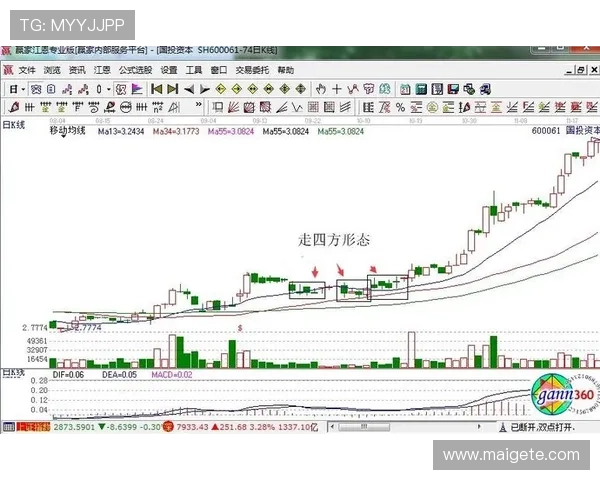Select the red pen drawing tool

[x=14, y=107]
